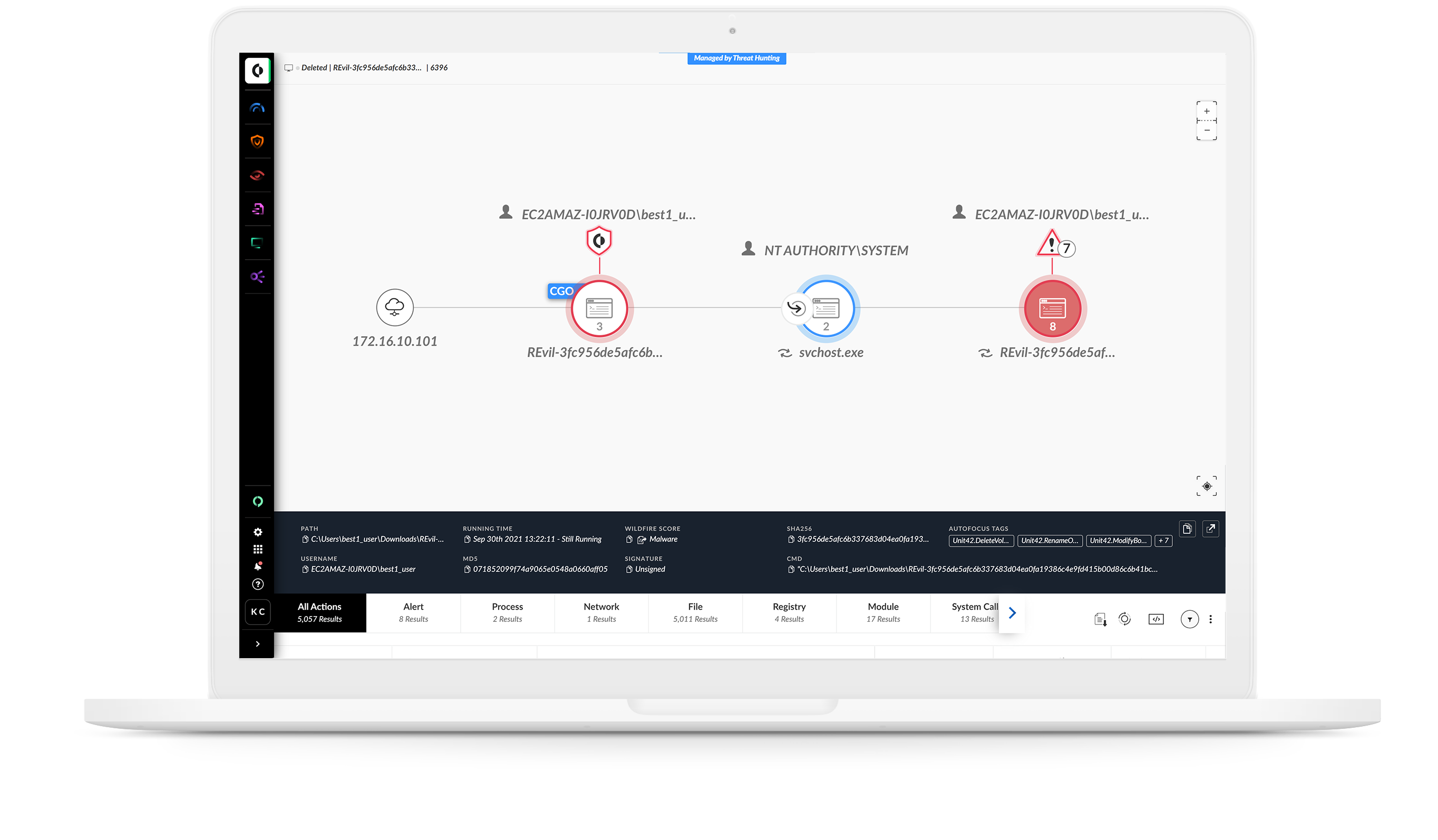Click the refresh icon near the results table
Viewport: 1438px width, 840px height.
pyautogui.click(x=1125, y=619)
